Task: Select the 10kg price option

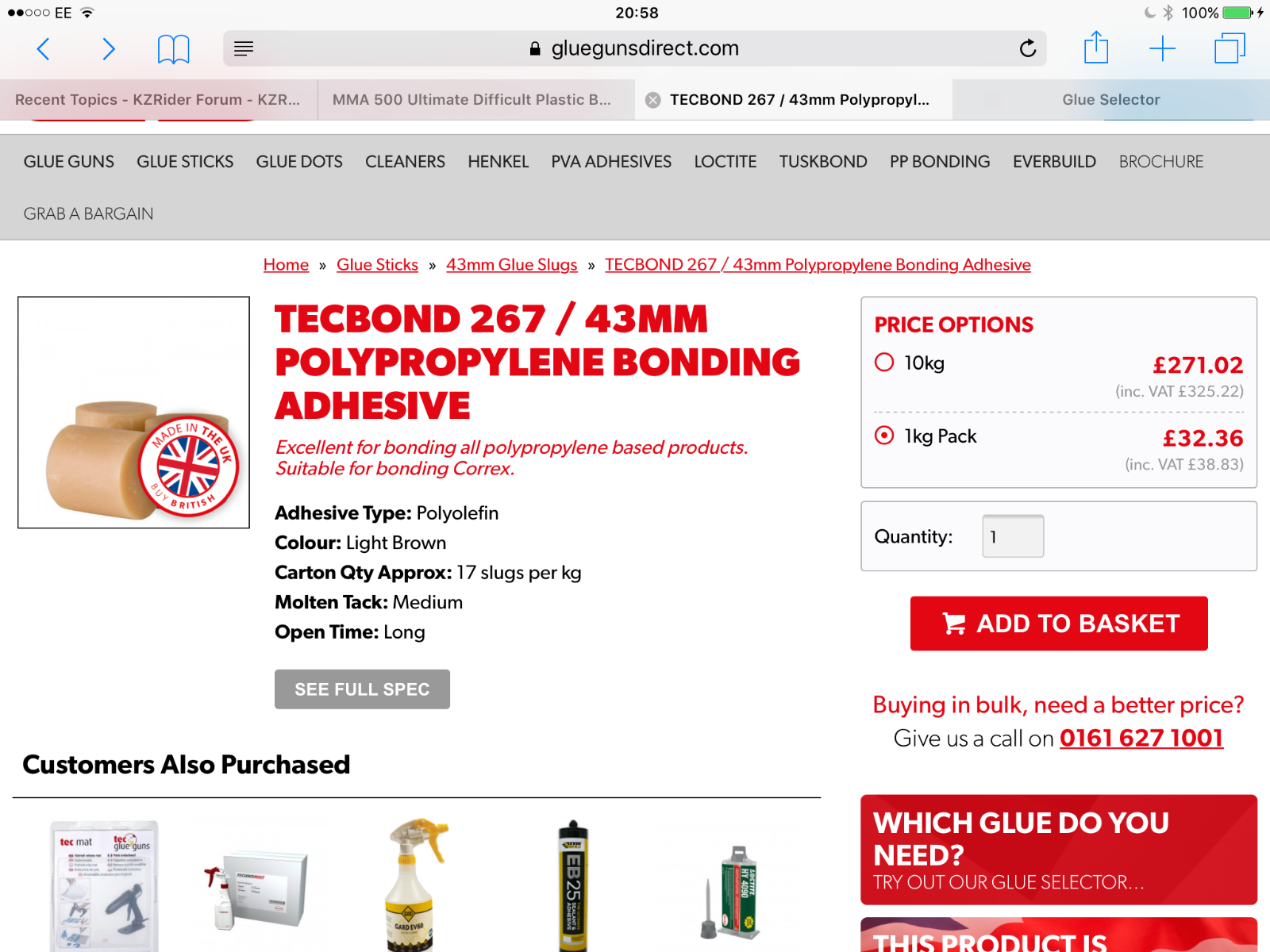Action: click(884, 363)
